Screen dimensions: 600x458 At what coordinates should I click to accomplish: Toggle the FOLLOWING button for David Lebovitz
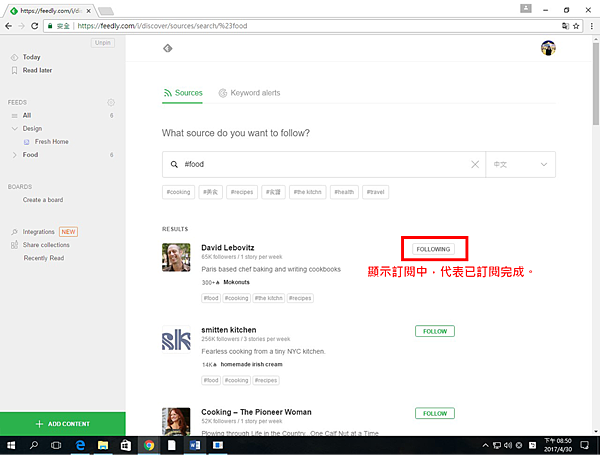tap(433, 249)
